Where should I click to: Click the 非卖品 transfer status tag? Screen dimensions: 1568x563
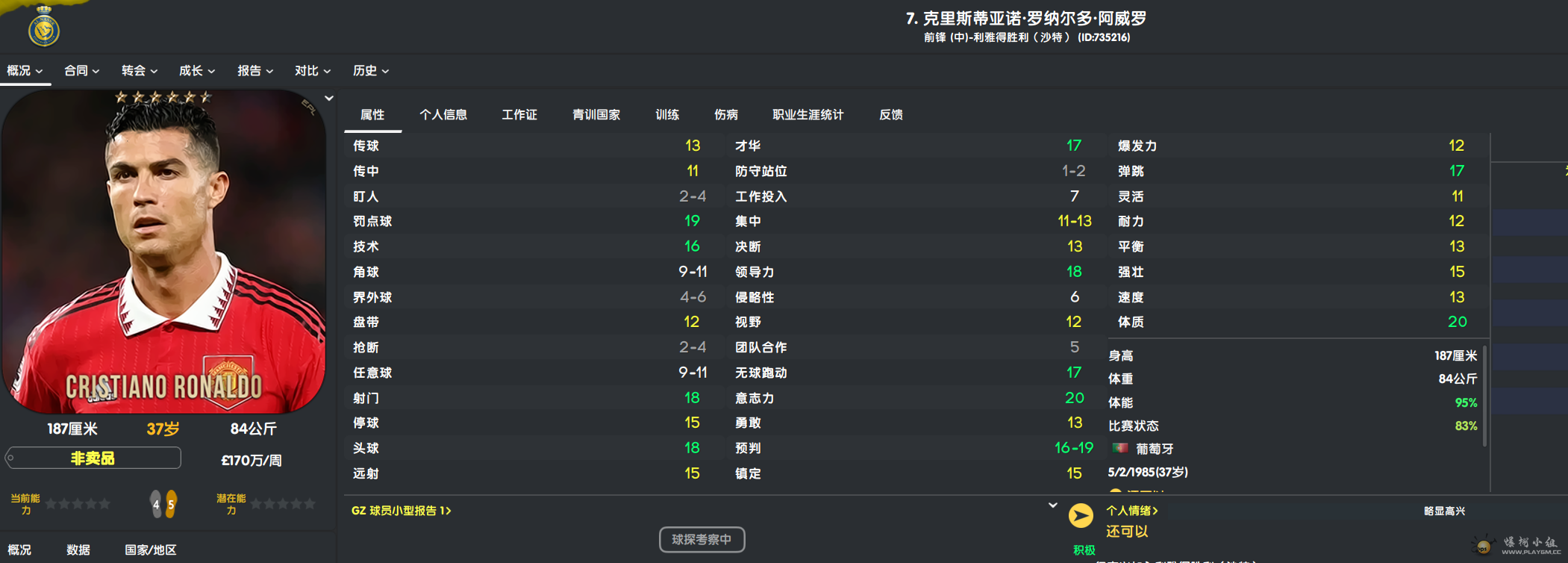(x=93, y=458)
